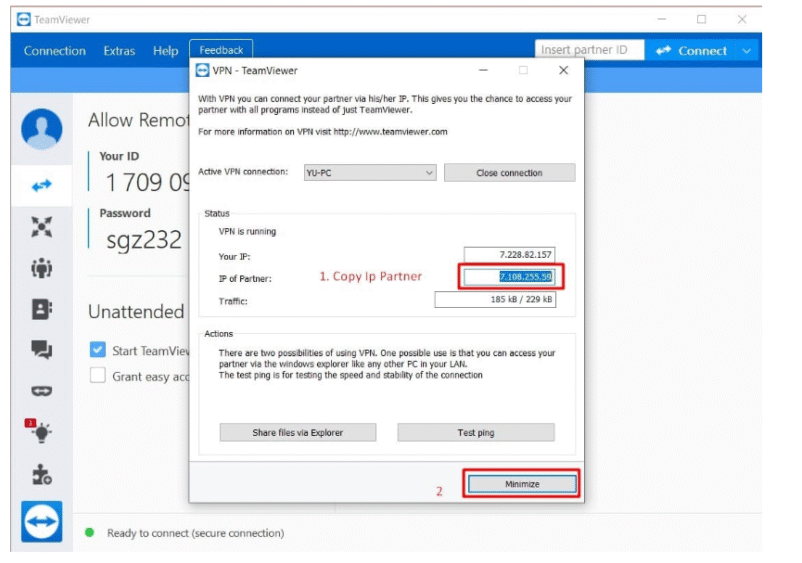
Task: Enable the Grant easy access checkbox
Action: tap(98, 375)
